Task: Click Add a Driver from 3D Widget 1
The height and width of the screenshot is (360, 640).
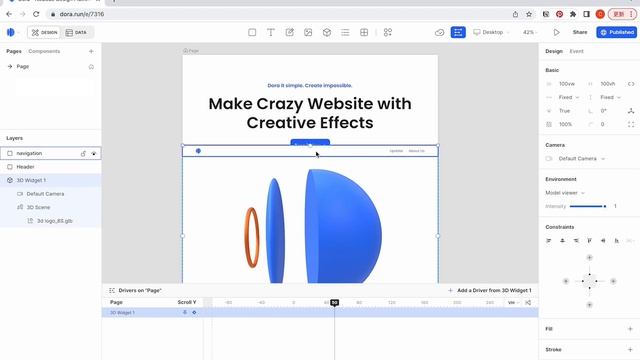Action: [x=490, y=290]
